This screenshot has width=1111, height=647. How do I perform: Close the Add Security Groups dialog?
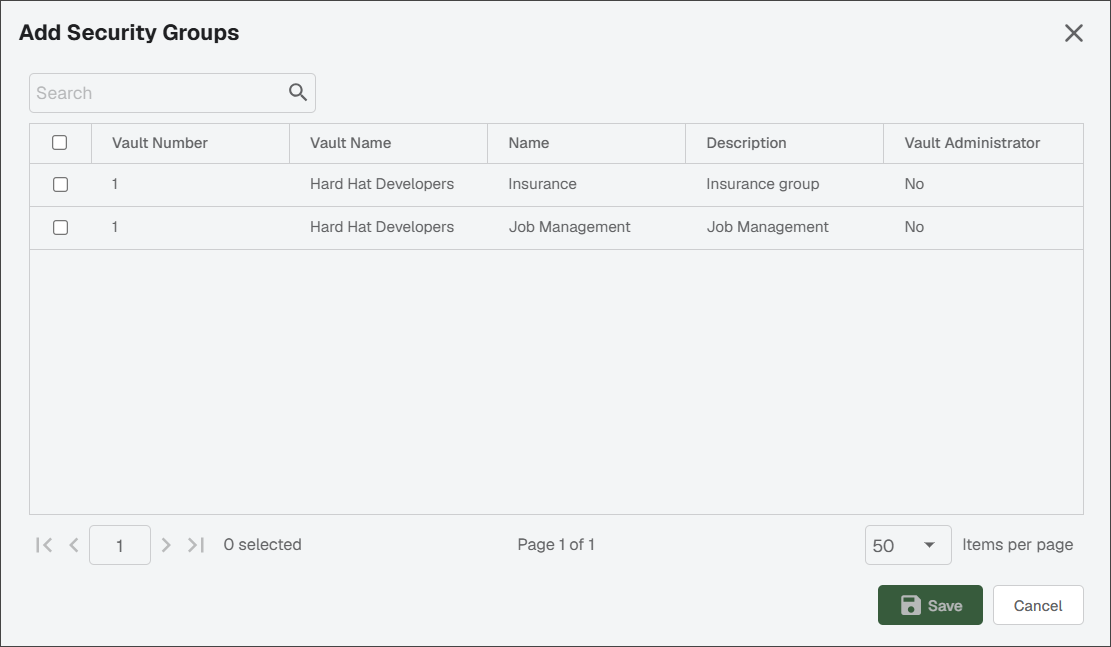[1073, 33]
